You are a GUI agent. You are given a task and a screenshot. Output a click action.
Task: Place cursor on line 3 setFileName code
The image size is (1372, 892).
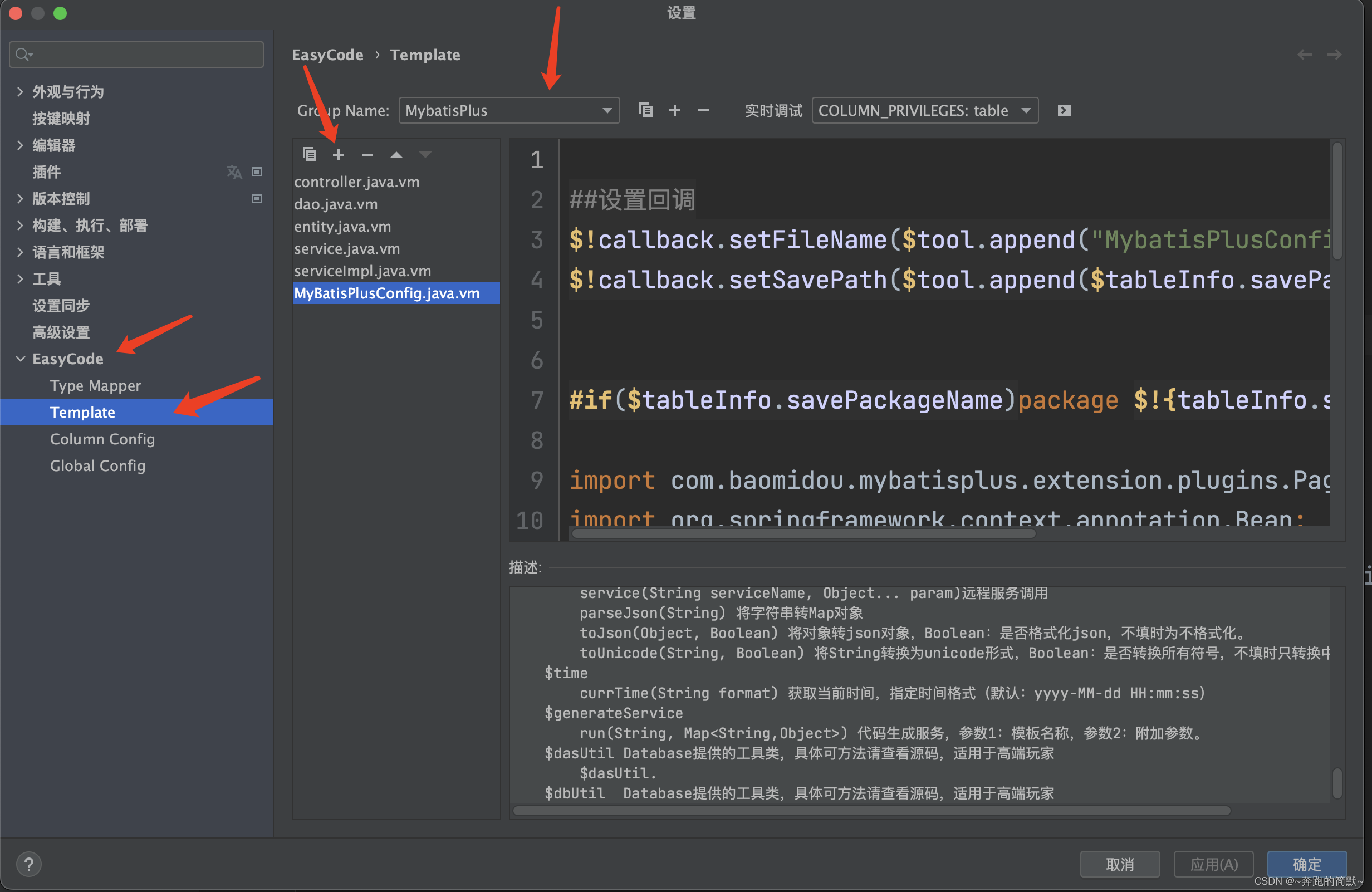pyautogui.click(x=950, y=240)
